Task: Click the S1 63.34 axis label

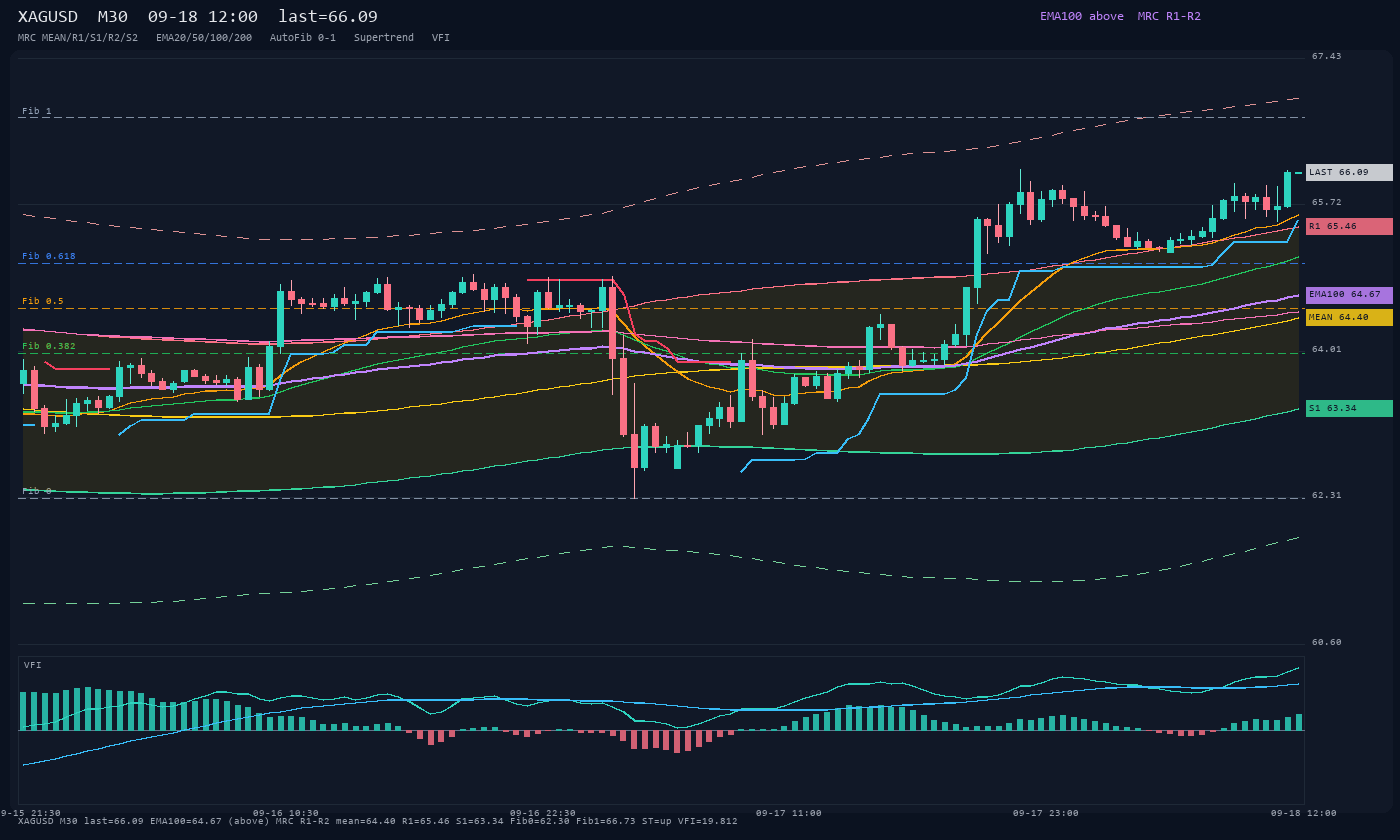Action: pos(1349,408)
